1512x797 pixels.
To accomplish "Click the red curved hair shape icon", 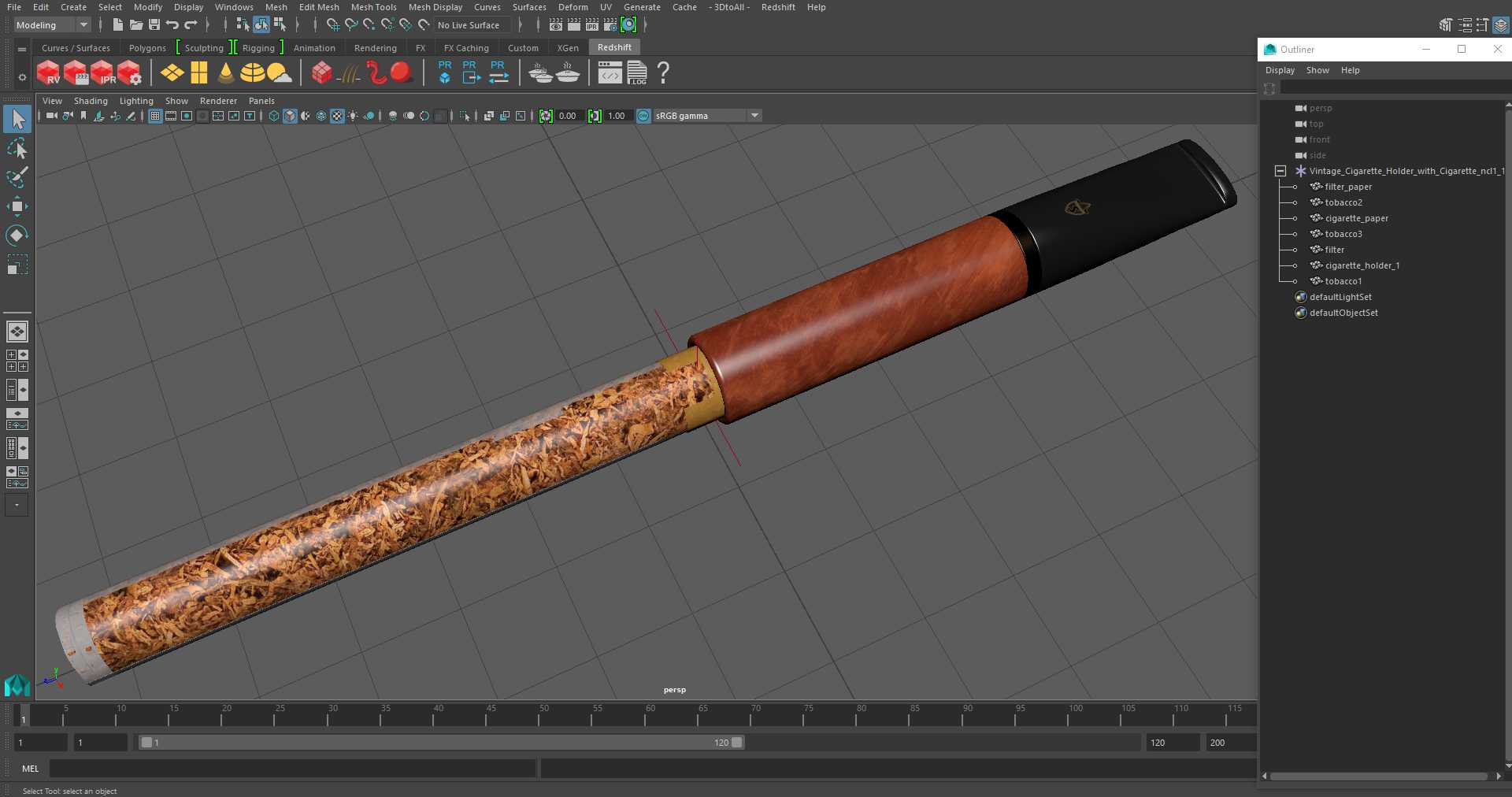I will [376, 73].
